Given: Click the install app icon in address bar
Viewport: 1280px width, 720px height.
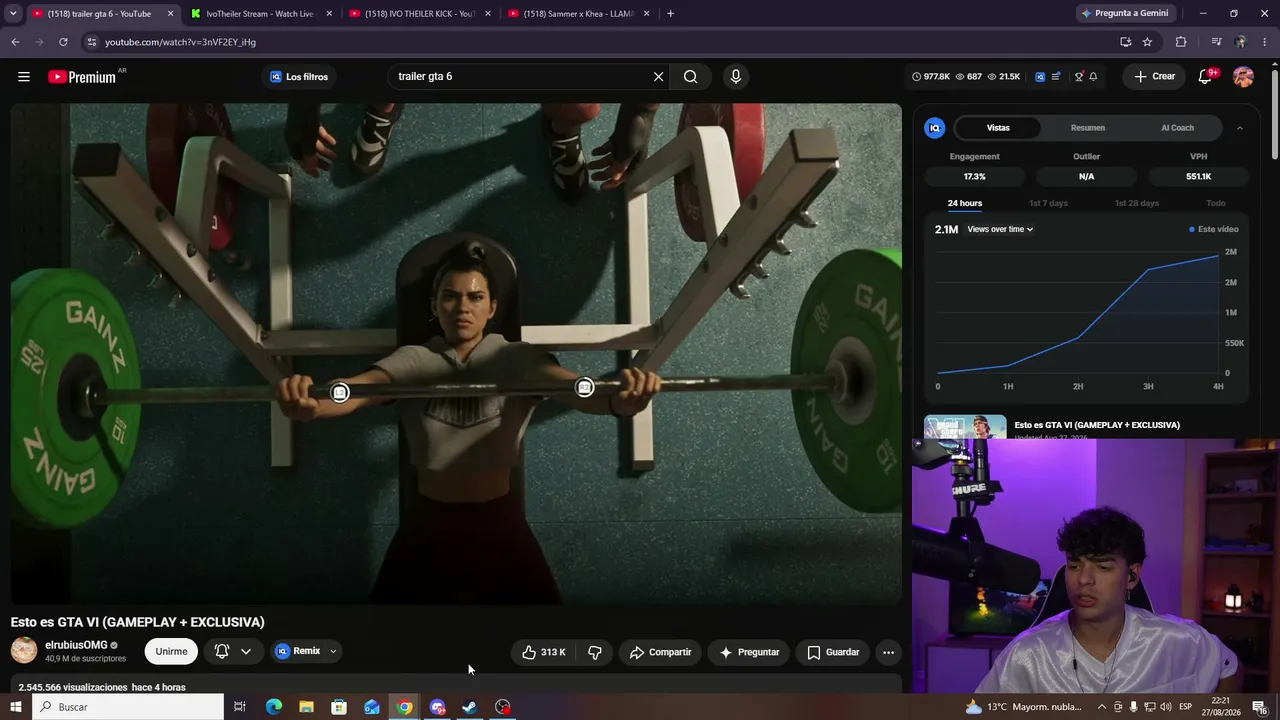Looking at the screenshot, I should (1125, 42).
